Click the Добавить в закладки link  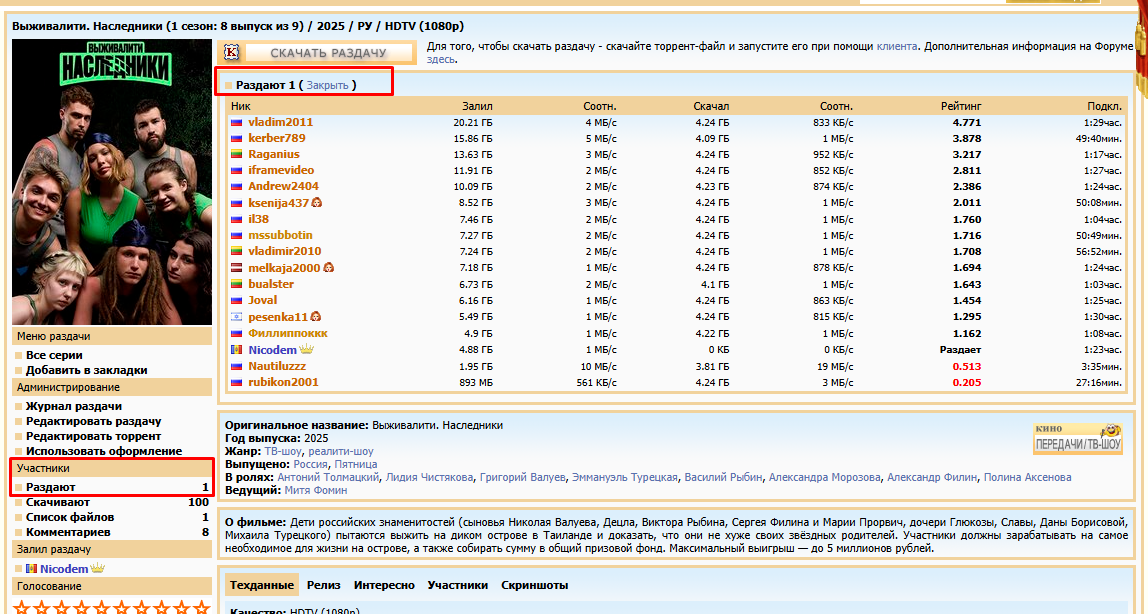(x=86, y=370)
